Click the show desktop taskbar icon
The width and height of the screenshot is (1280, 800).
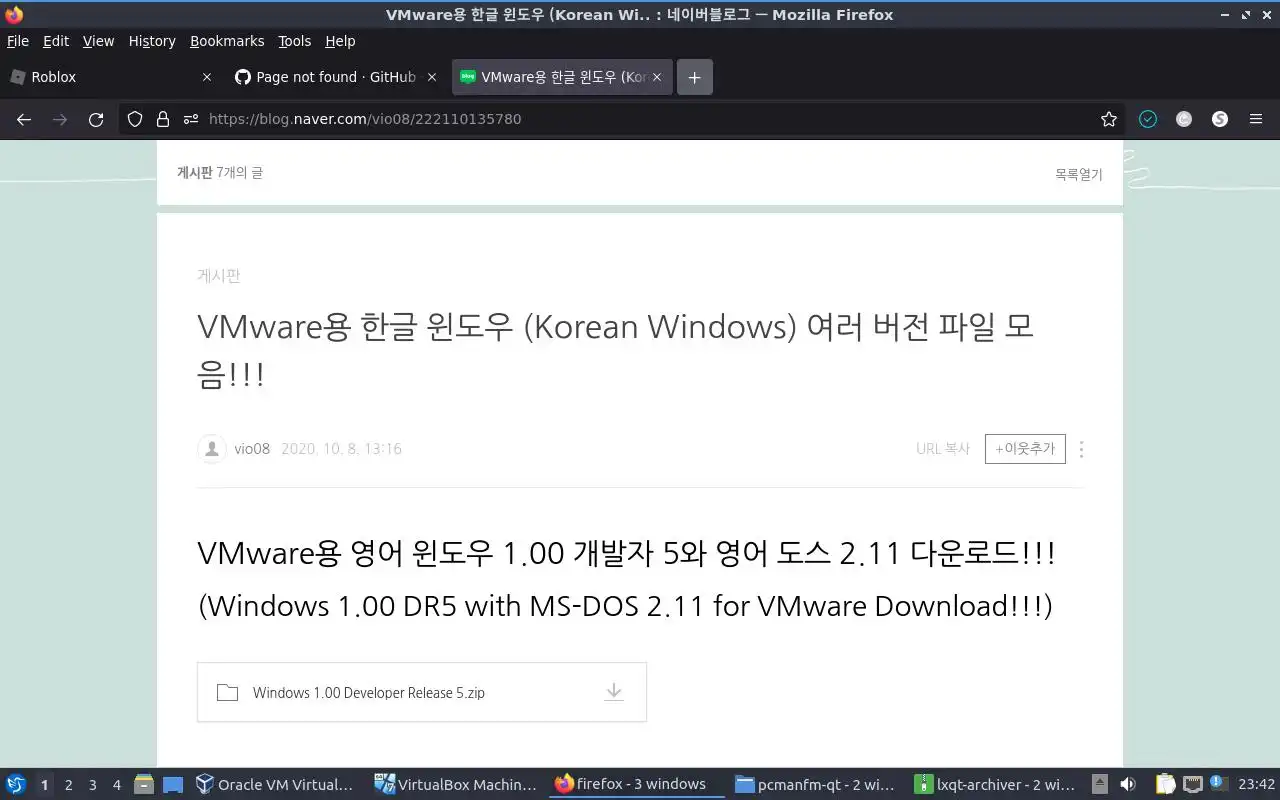coord(173,785)
